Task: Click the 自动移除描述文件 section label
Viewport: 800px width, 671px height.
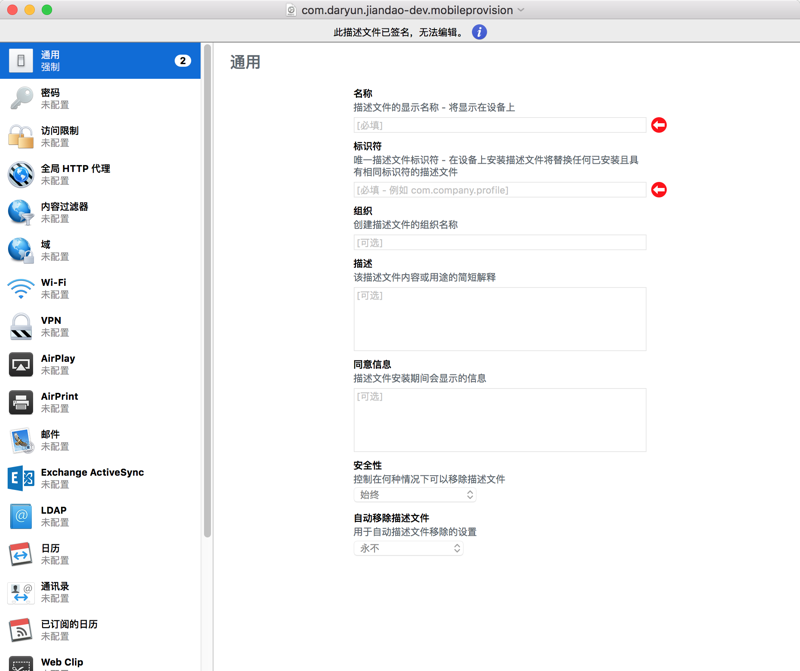Action: tap(391, 518)
